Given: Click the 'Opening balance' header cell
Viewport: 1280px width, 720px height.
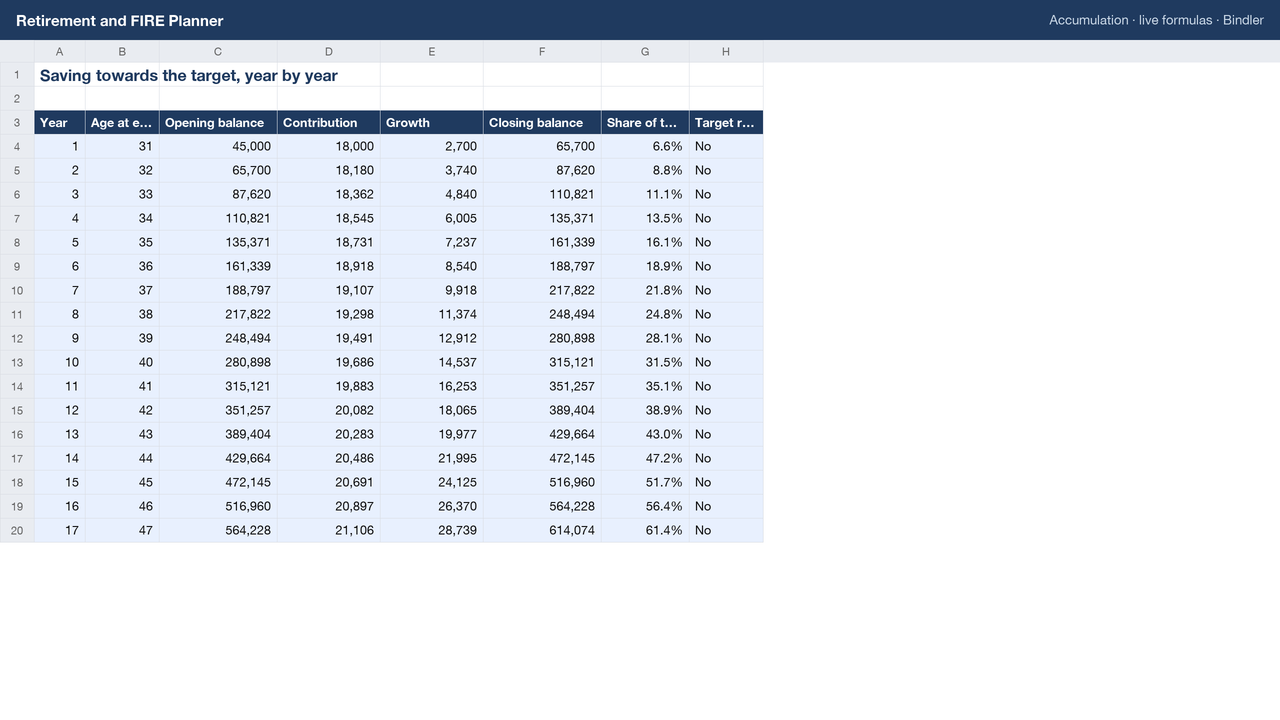Looking at the screenshot, I should pos(218,123).
